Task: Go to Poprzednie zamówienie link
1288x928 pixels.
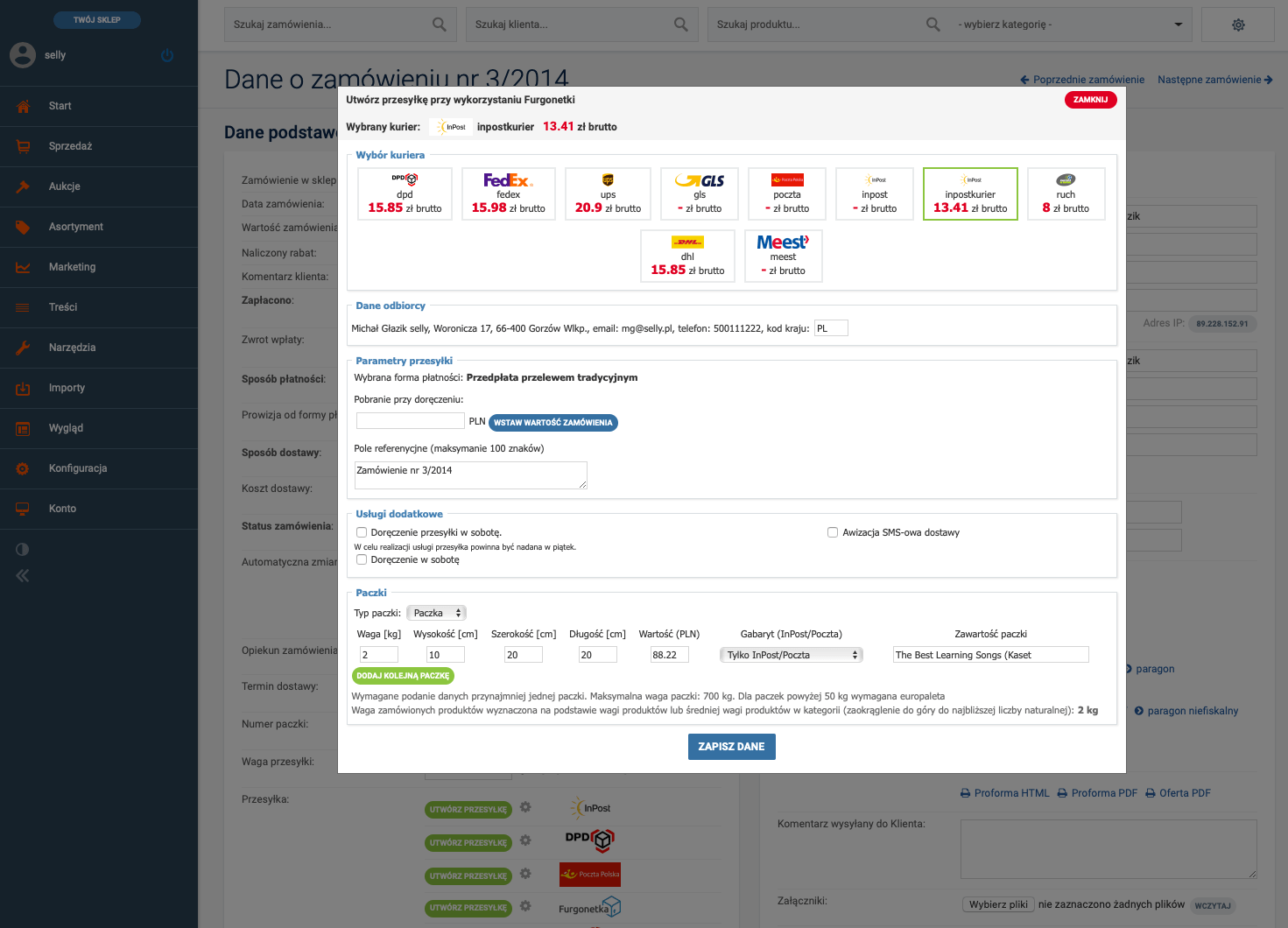Action: point(1082,80)
